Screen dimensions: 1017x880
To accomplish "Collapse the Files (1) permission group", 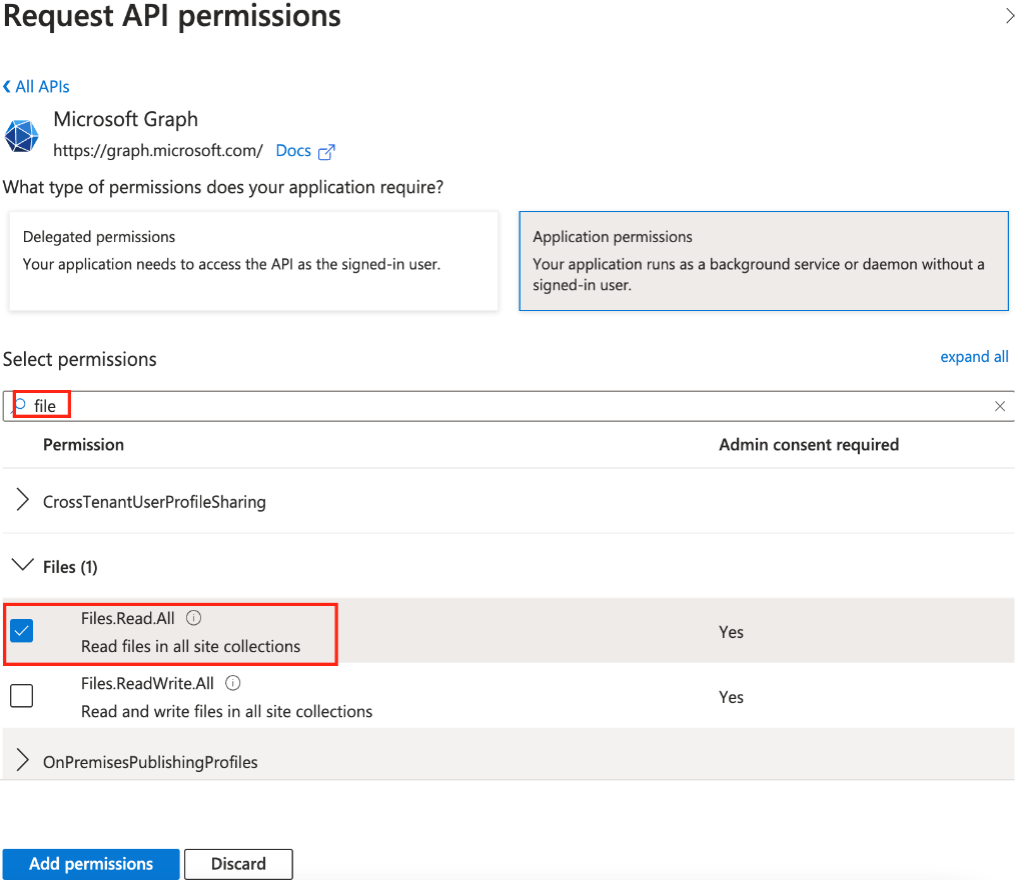I will pos(23,565).
